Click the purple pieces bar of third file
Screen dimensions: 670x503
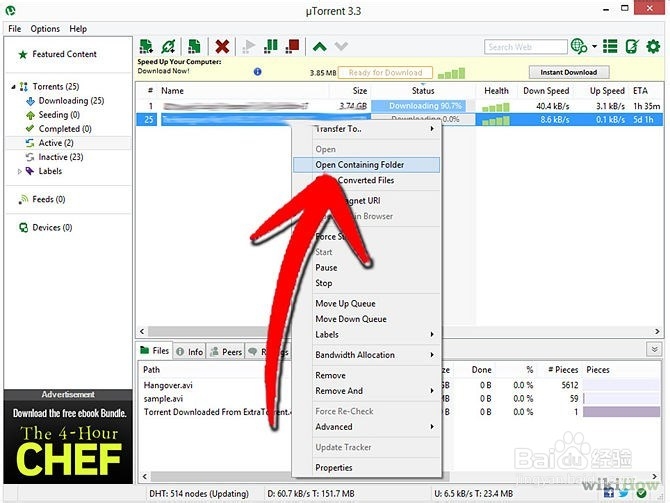pos(621,412)
